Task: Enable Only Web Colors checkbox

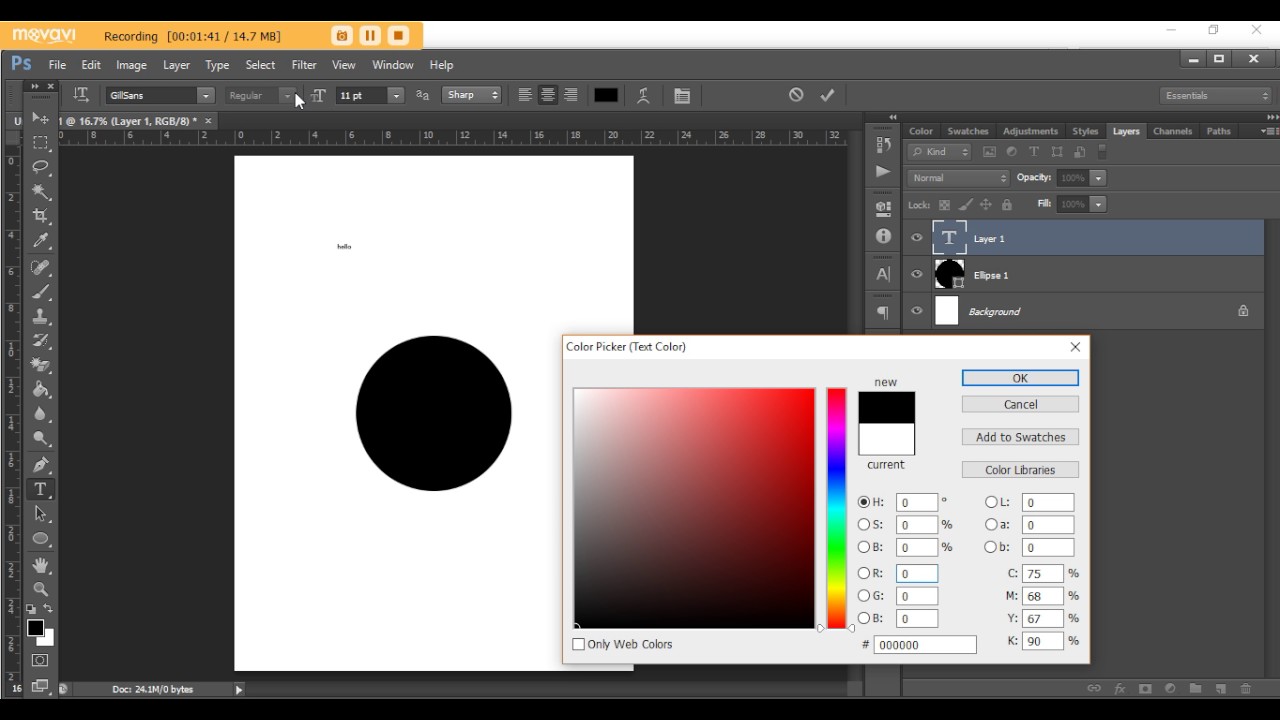Action: [578, 645]
